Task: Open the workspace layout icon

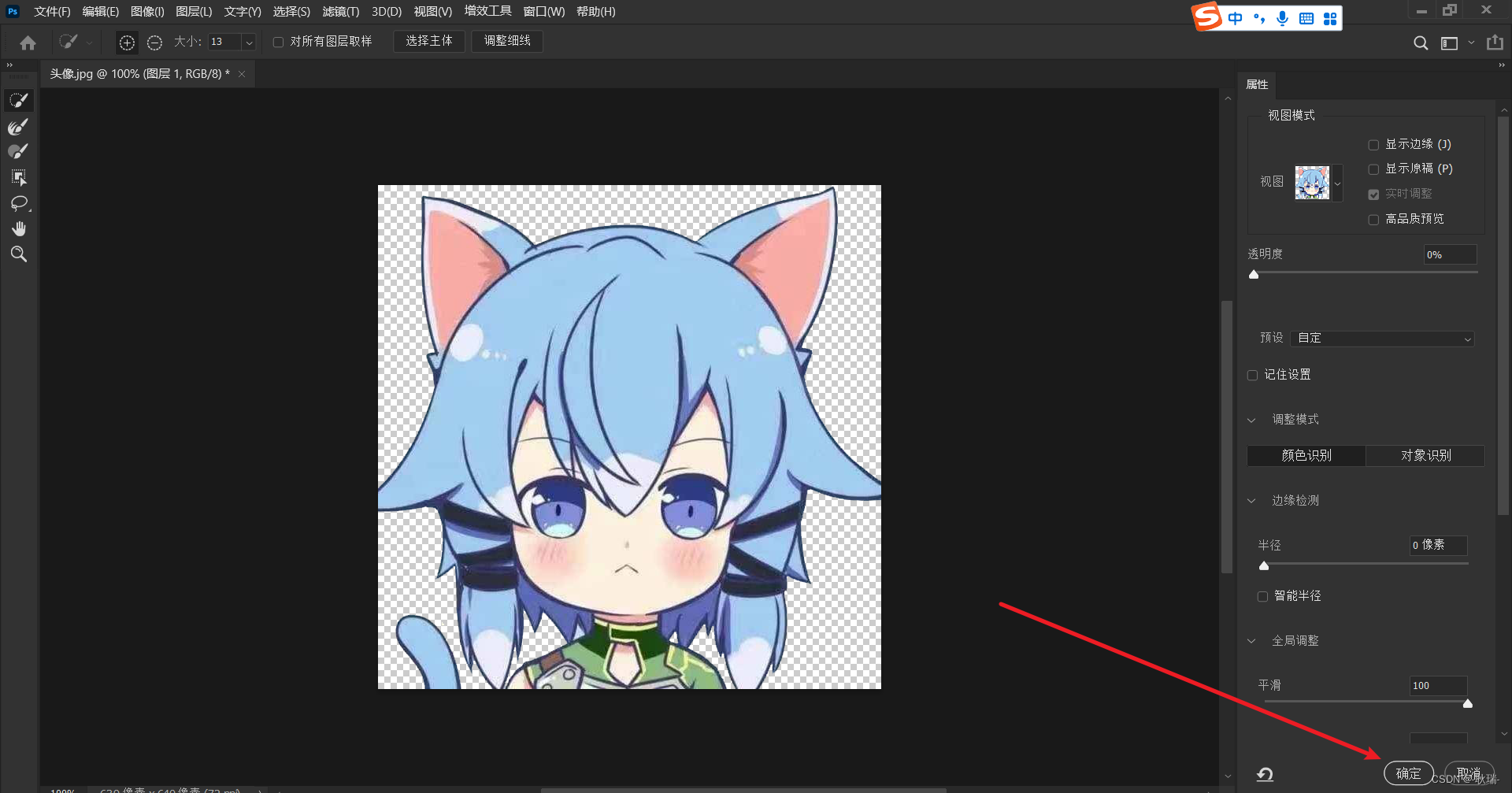Action: coord(1449,43)
